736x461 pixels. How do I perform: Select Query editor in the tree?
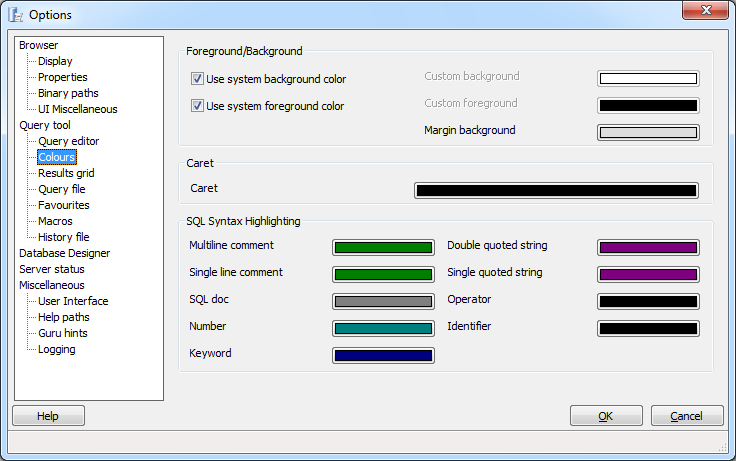[68, 141]
